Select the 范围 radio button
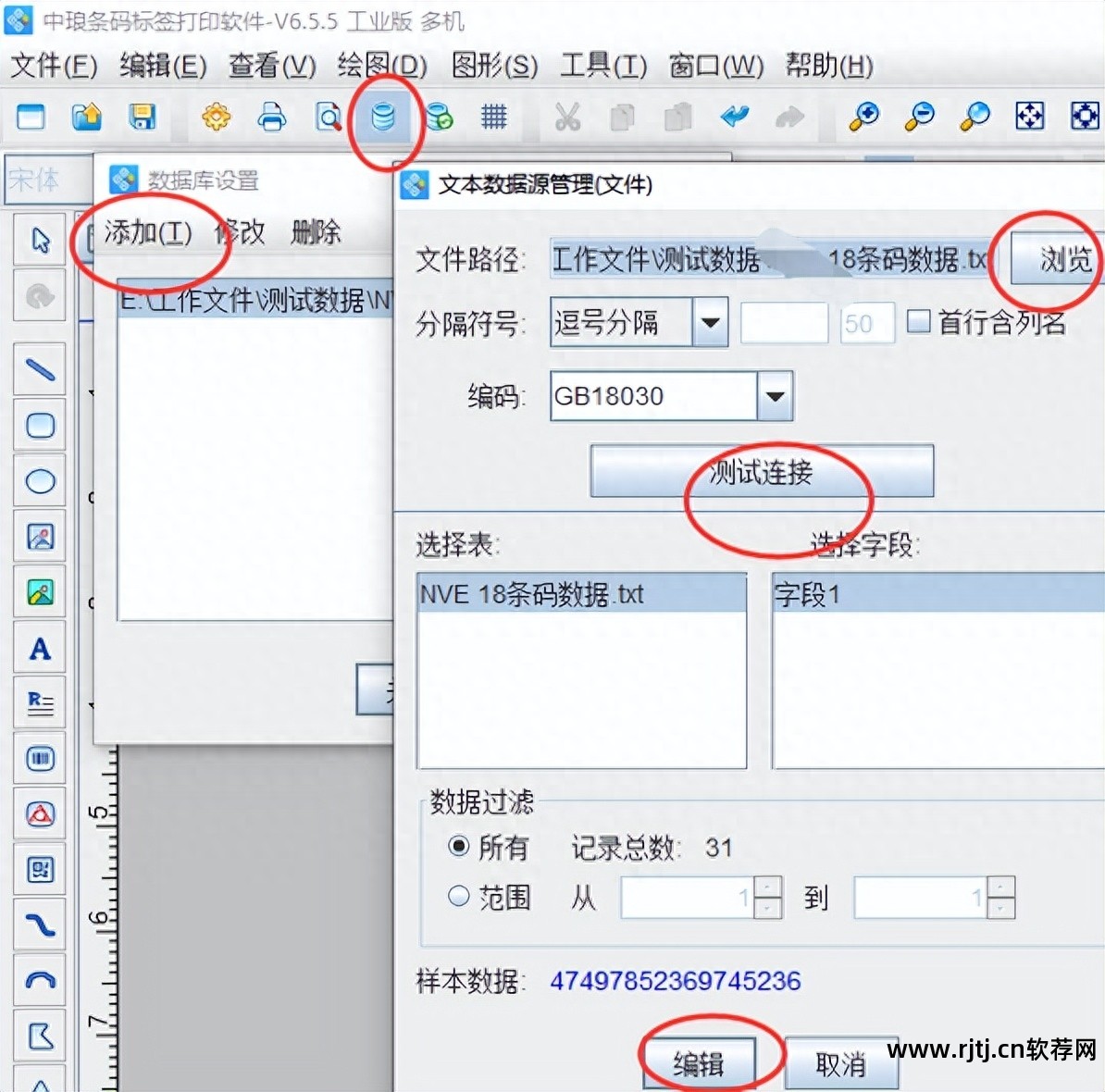 (458, 896)
